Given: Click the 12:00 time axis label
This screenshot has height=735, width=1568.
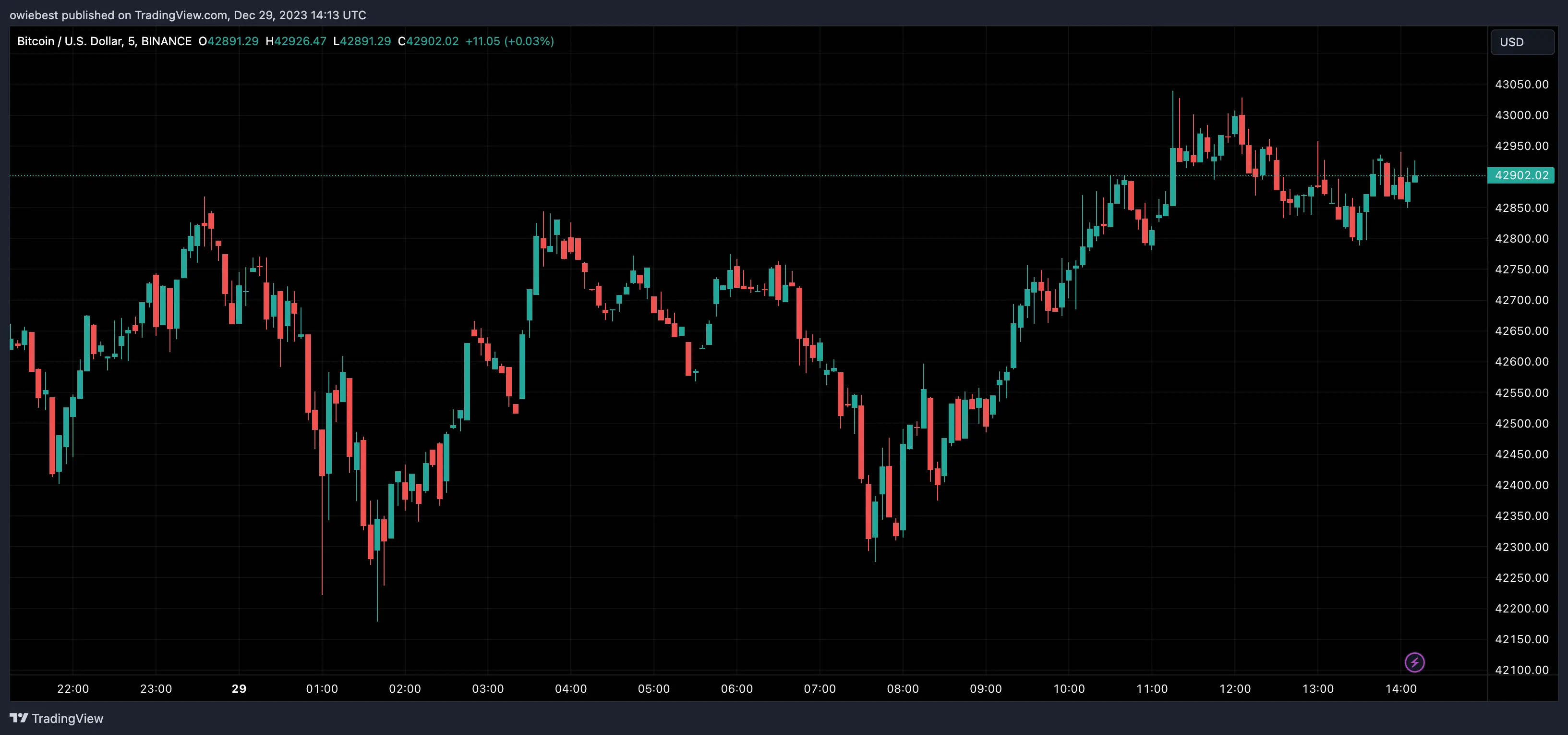Looking at the screenshot, I should point(1235,689).
